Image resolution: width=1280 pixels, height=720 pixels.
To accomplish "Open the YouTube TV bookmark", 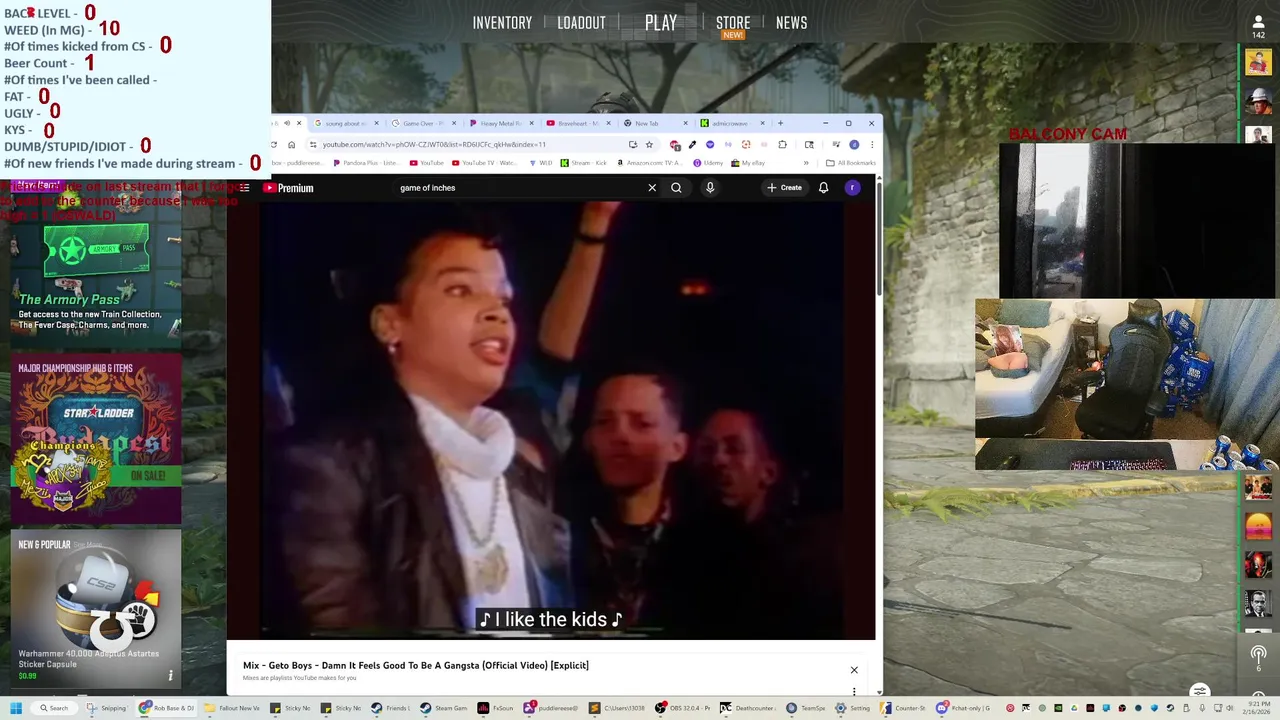I will pos(485,163).
